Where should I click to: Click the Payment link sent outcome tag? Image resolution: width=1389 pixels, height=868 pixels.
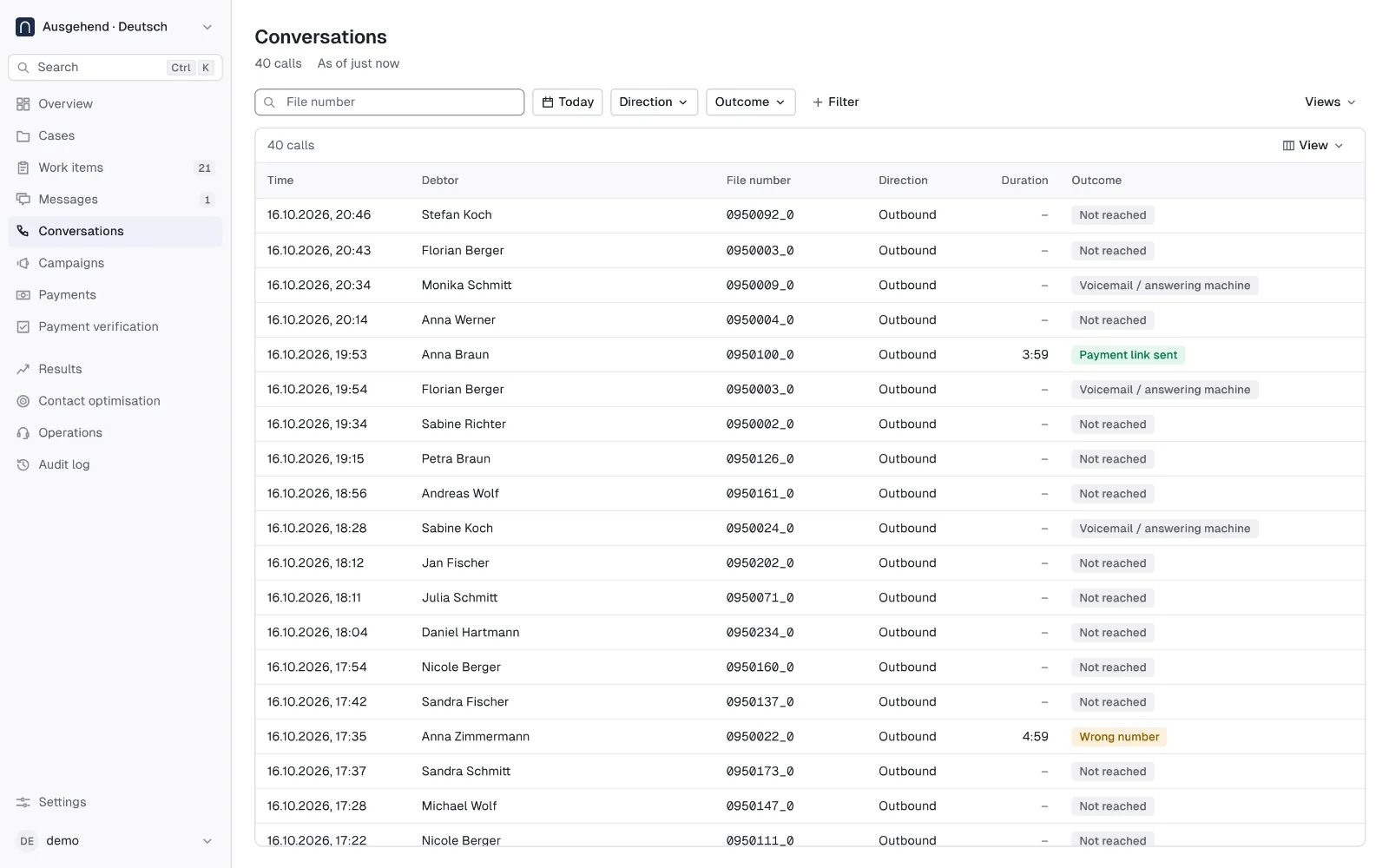pos(1128,355)
